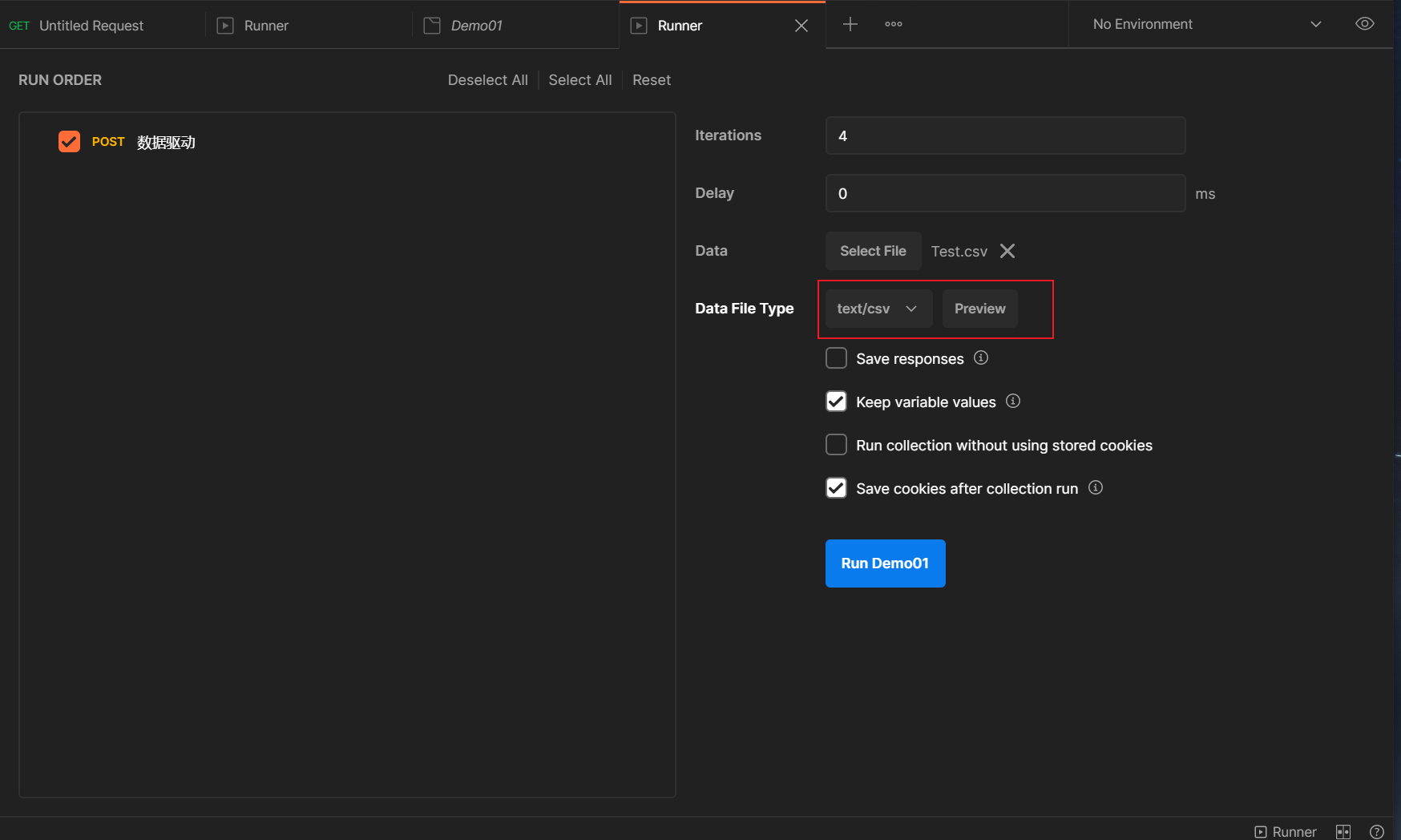Switch to the first Runner tab

266,26
